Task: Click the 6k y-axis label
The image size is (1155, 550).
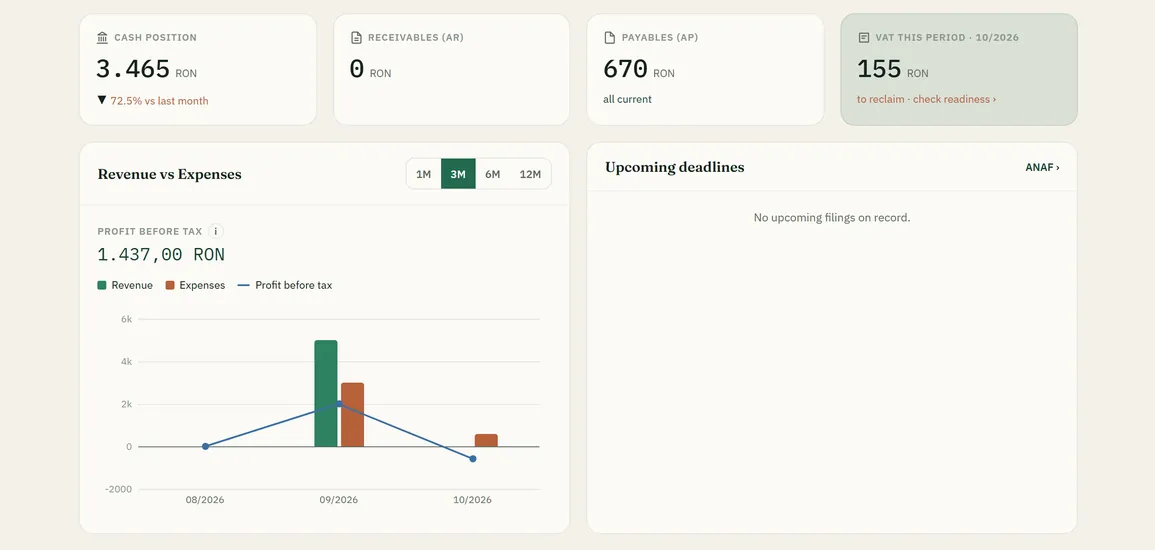Action: (x=127, y=320)
